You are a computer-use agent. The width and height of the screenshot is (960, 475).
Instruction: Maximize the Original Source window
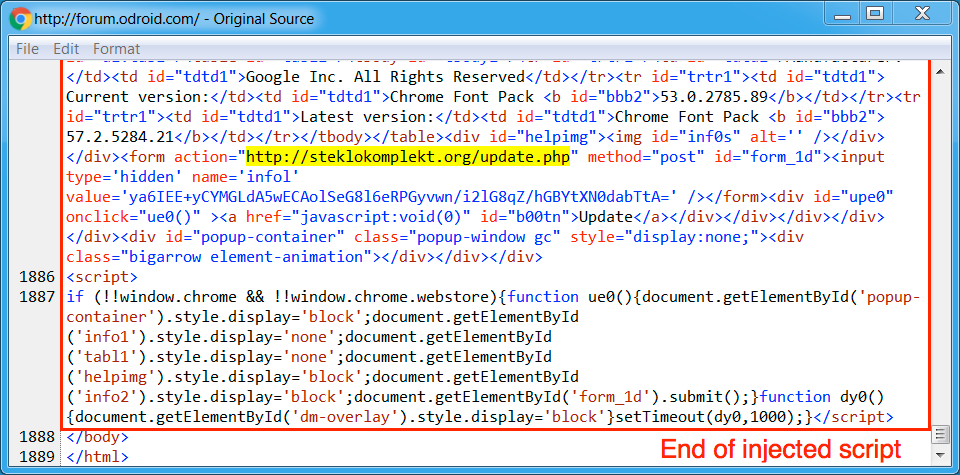coord(876,15)
